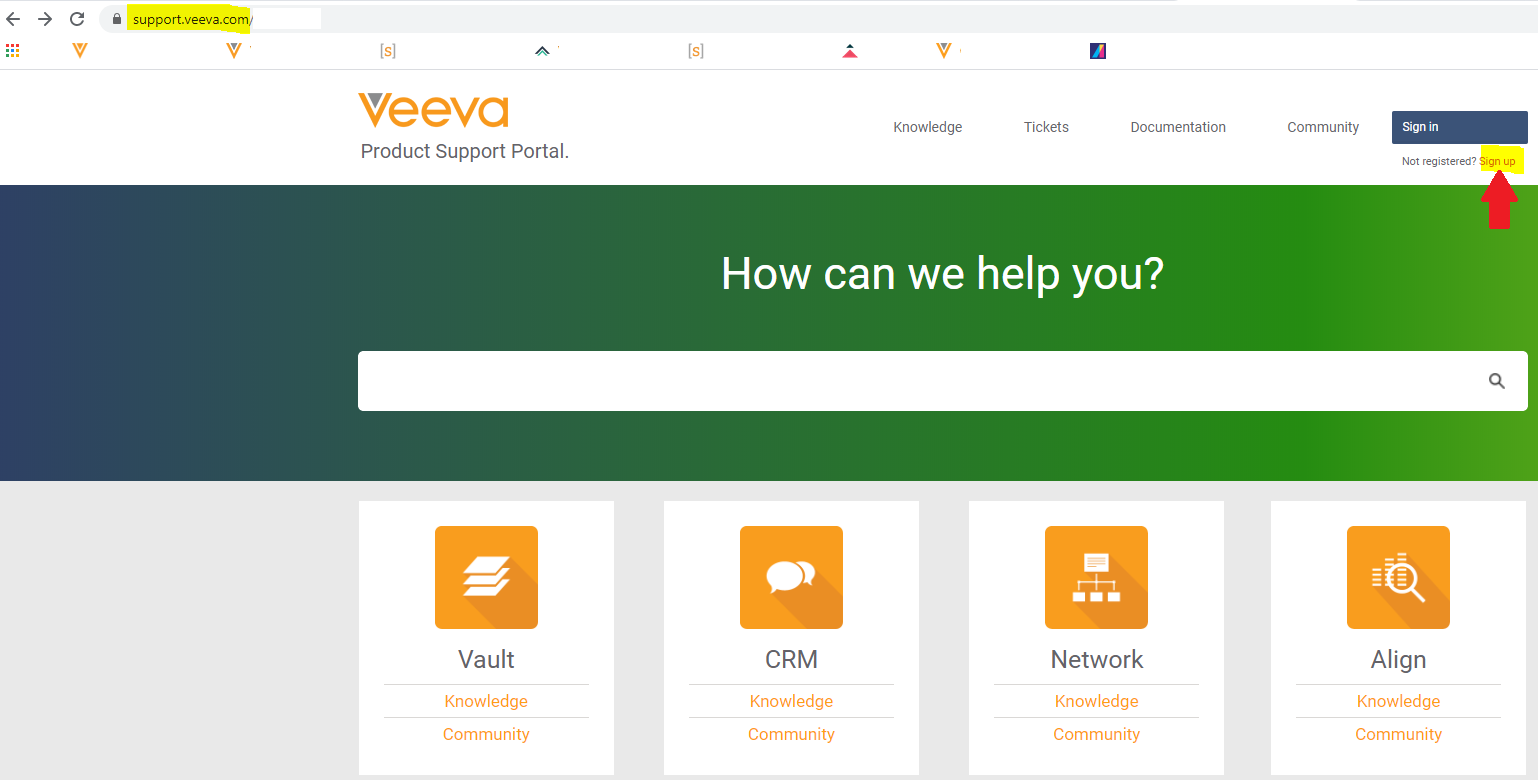
Task: Reload the page with browser refresh icon
Action: (77, 19)
